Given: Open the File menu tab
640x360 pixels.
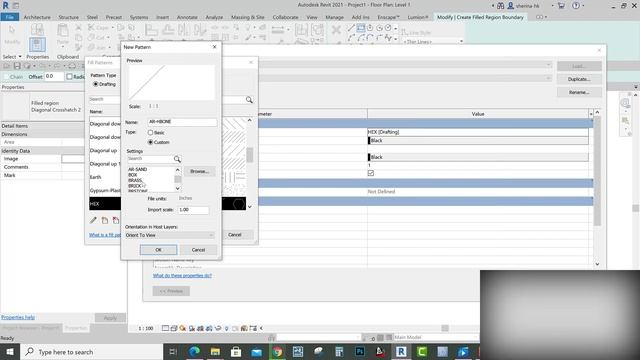Looking at the screenshot, I should 10,17.
